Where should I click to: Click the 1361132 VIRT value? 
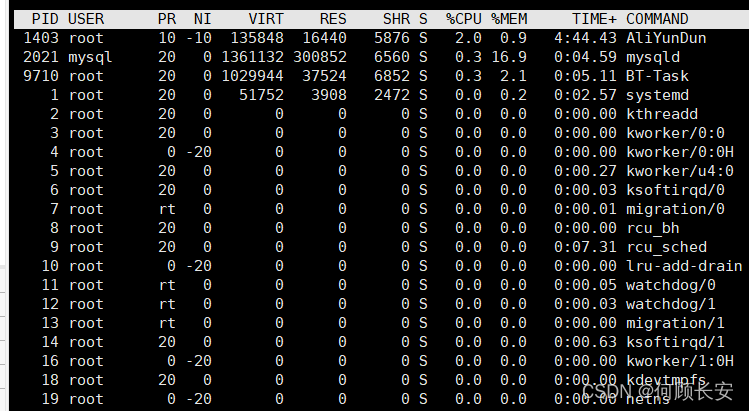coord(253,57)
